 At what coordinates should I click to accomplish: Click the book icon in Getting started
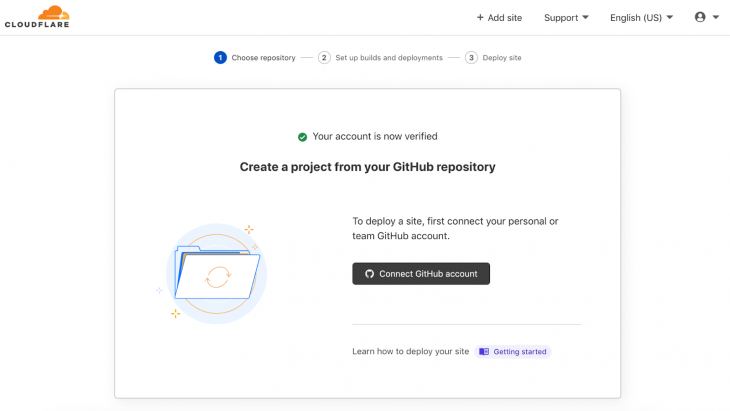point(484,352)
